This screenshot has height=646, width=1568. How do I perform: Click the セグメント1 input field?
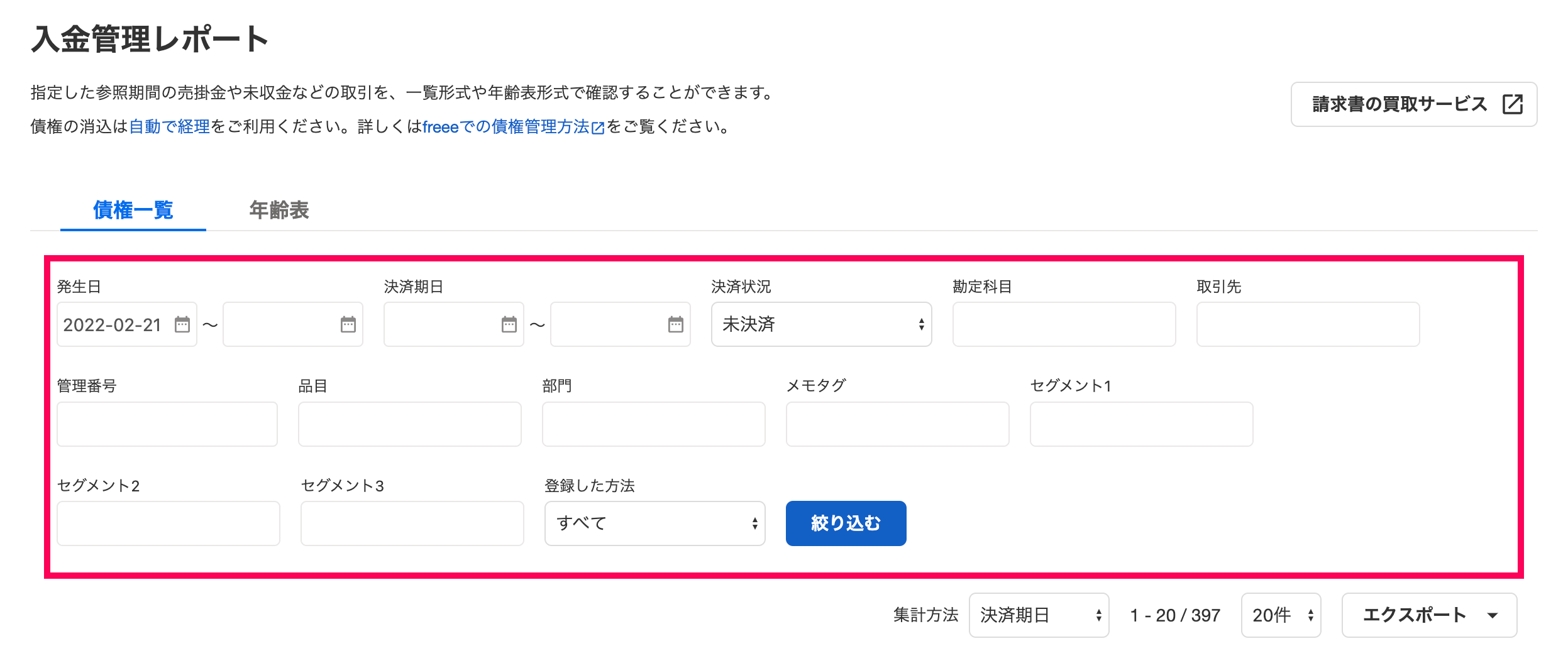pyautogui.click(x=1142, y=424)
